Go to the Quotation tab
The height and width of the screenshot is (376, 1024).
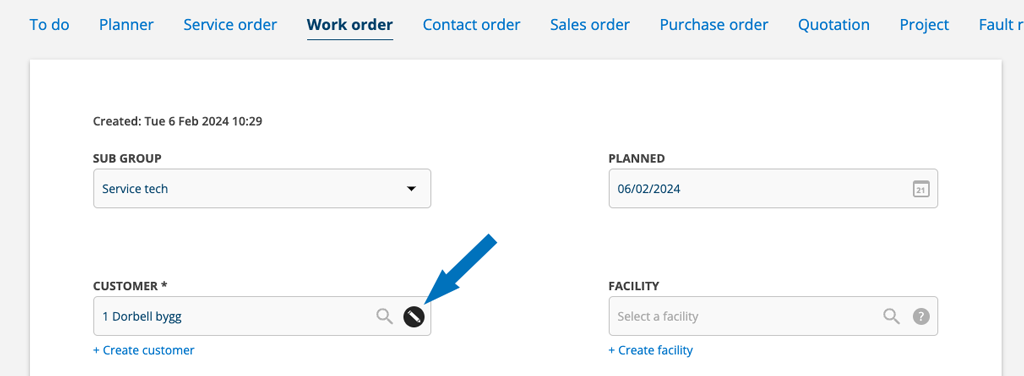[x=834, y=25]
